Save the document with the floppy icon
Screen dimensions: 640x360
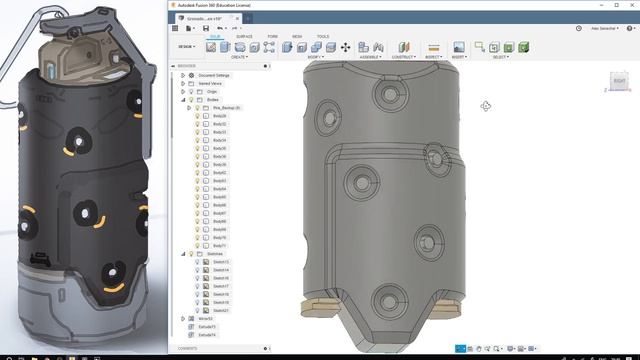206,28
